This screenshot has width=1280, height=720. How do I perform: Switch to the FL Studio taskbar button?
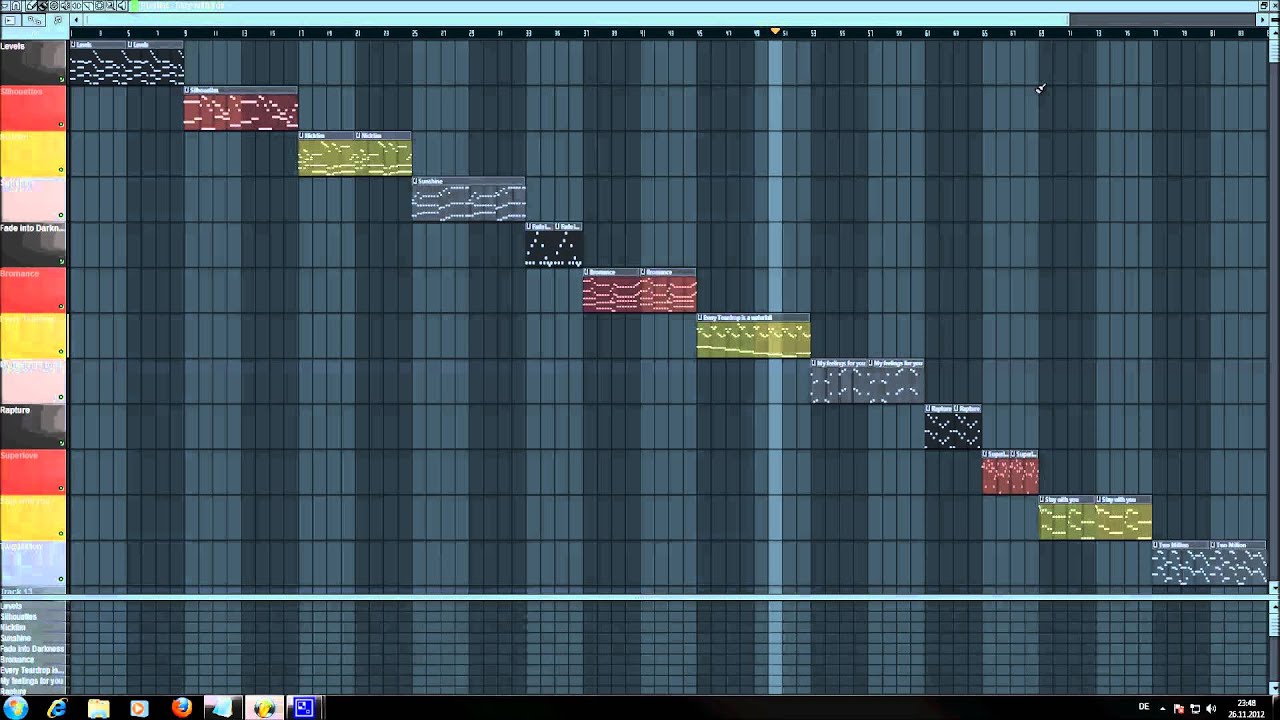coord(264,708)
